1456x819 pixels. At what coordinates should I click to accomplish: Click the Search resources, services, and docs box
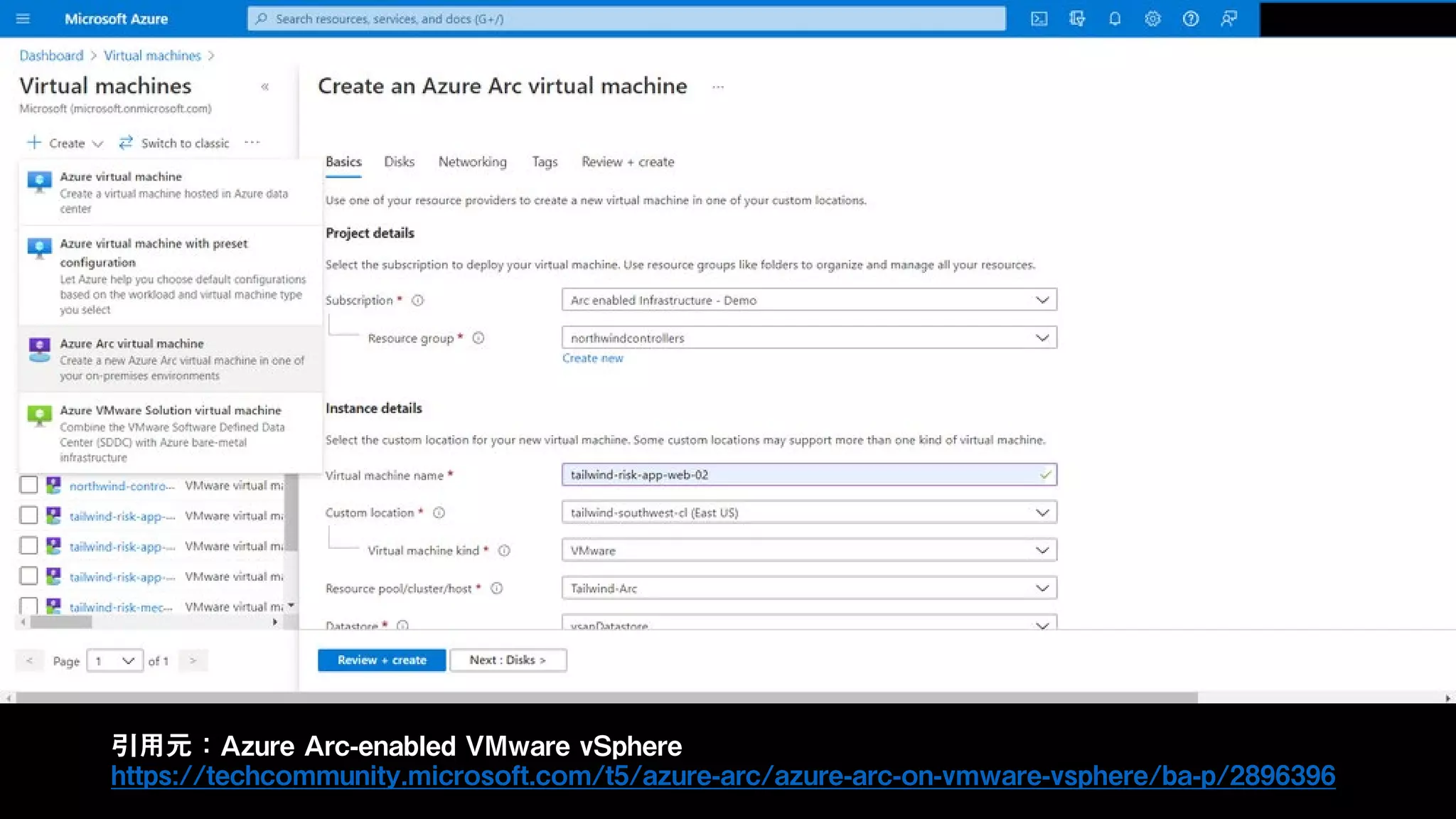click(626, 18)
